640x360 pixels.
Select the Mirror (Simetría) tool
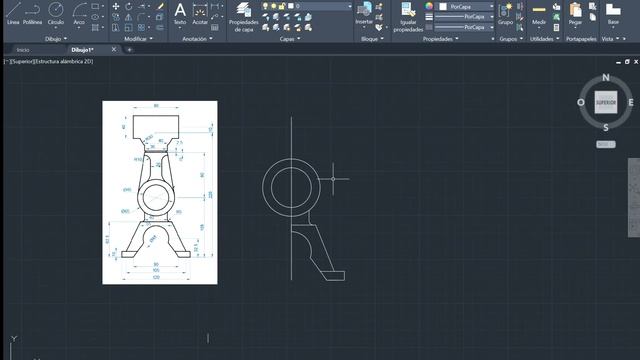coord(129,17)
